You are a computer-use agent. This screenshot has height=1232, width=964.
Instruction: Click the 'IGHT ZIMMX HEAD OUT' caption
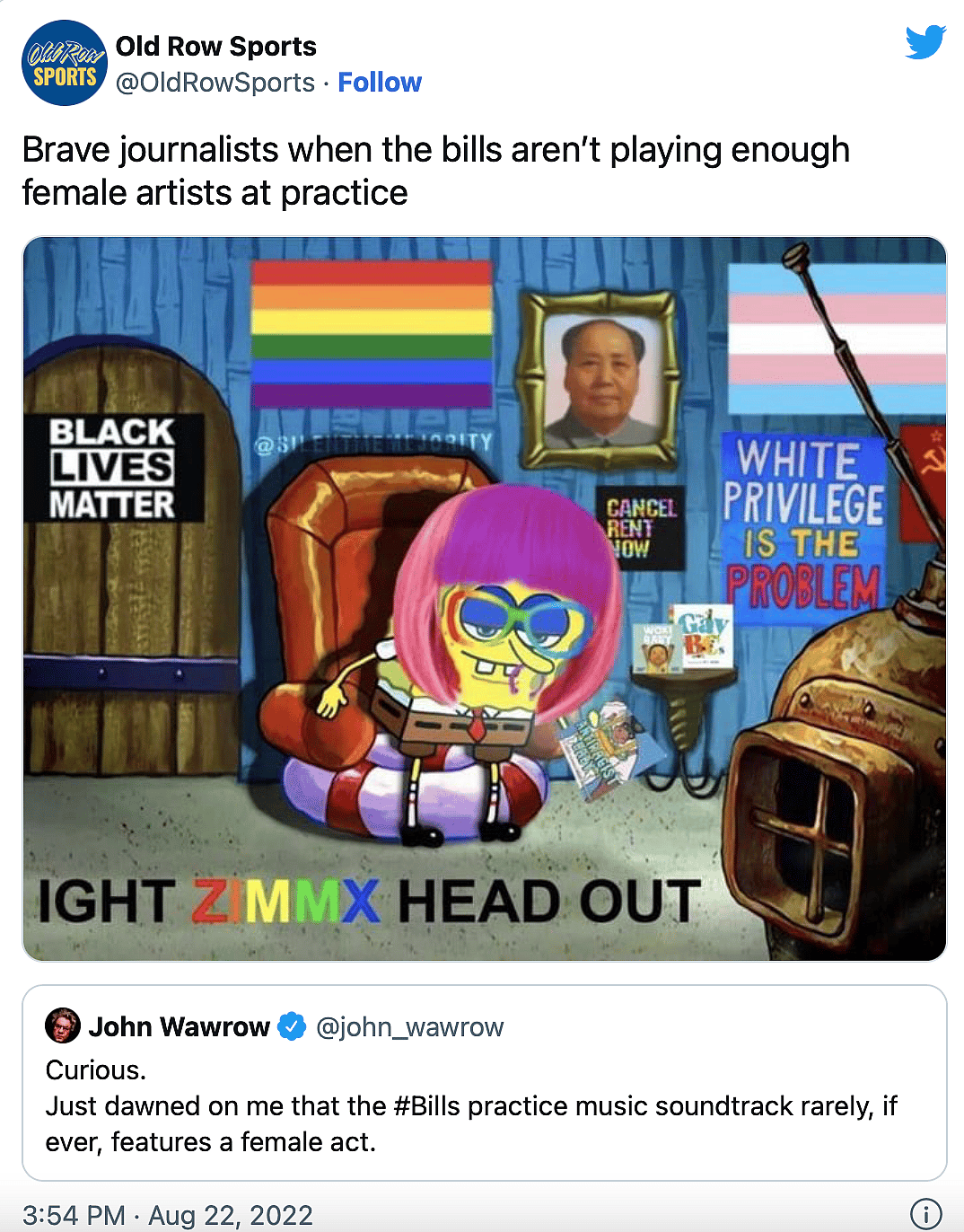click(x=369, y=901)
